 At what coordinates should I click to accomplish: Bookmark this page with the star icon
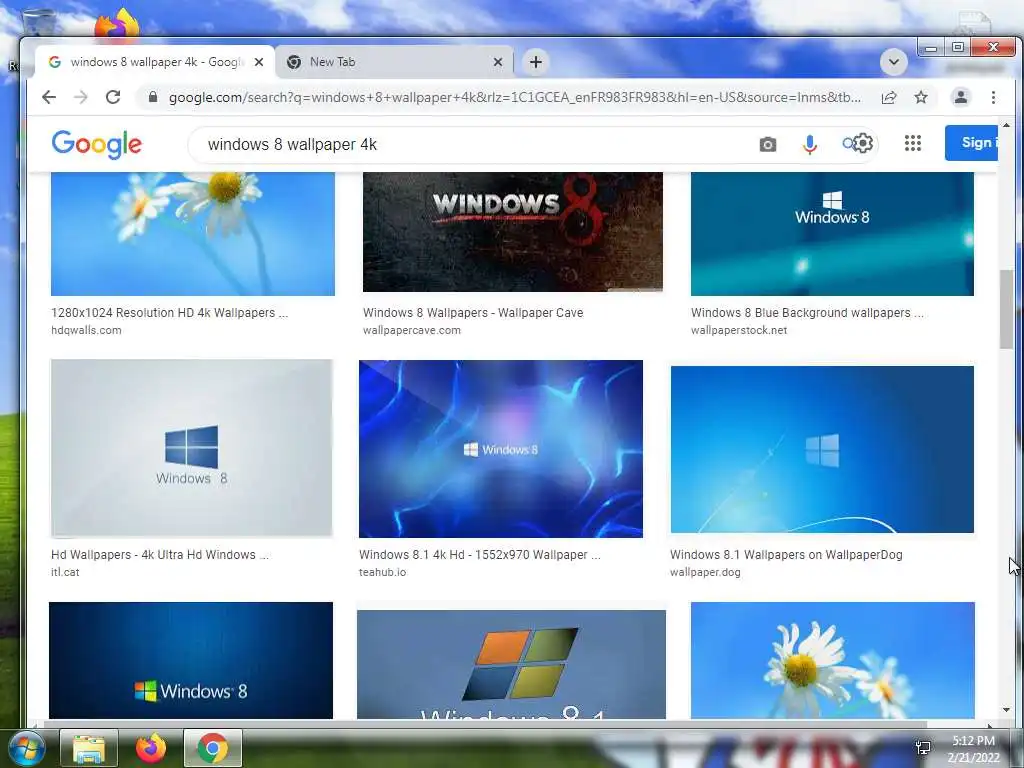pyautogui.click(x=921, y=97)
